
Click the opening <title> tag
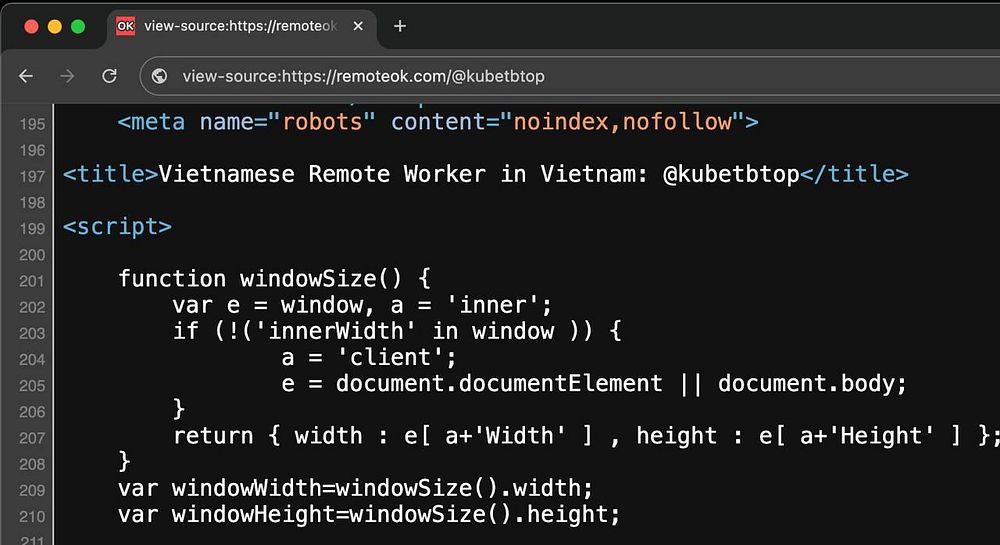[110, 173]
